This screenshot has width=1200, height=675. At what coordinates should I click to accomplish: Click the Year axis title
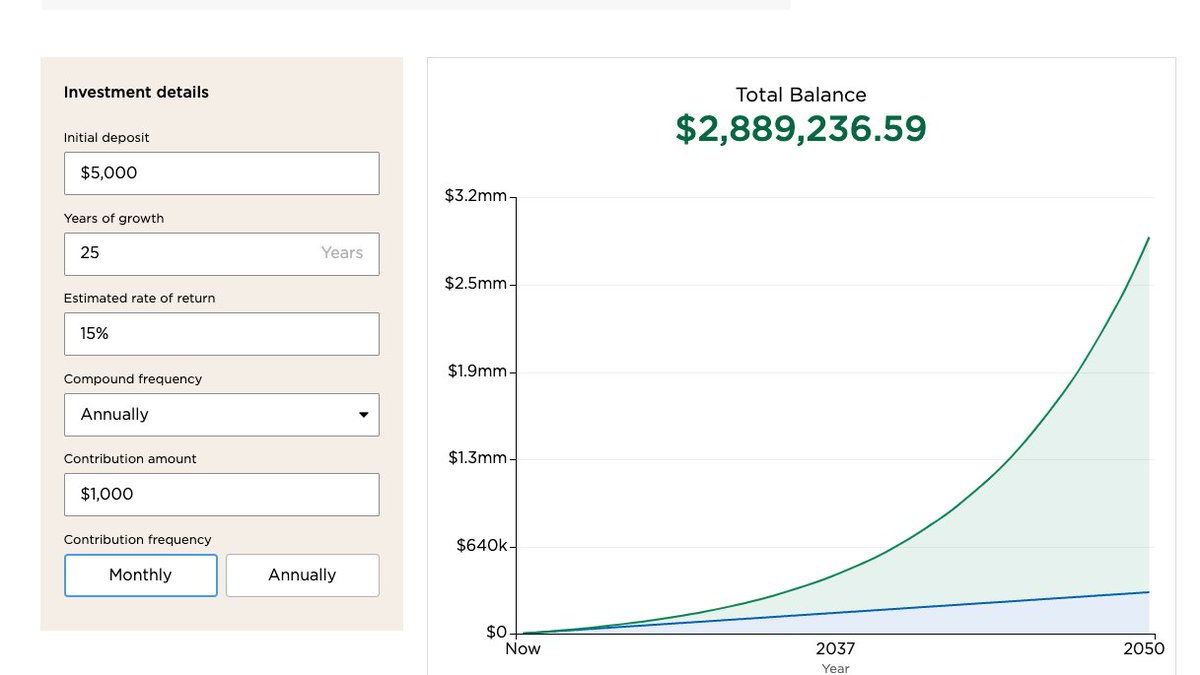[x=836, y=668]
